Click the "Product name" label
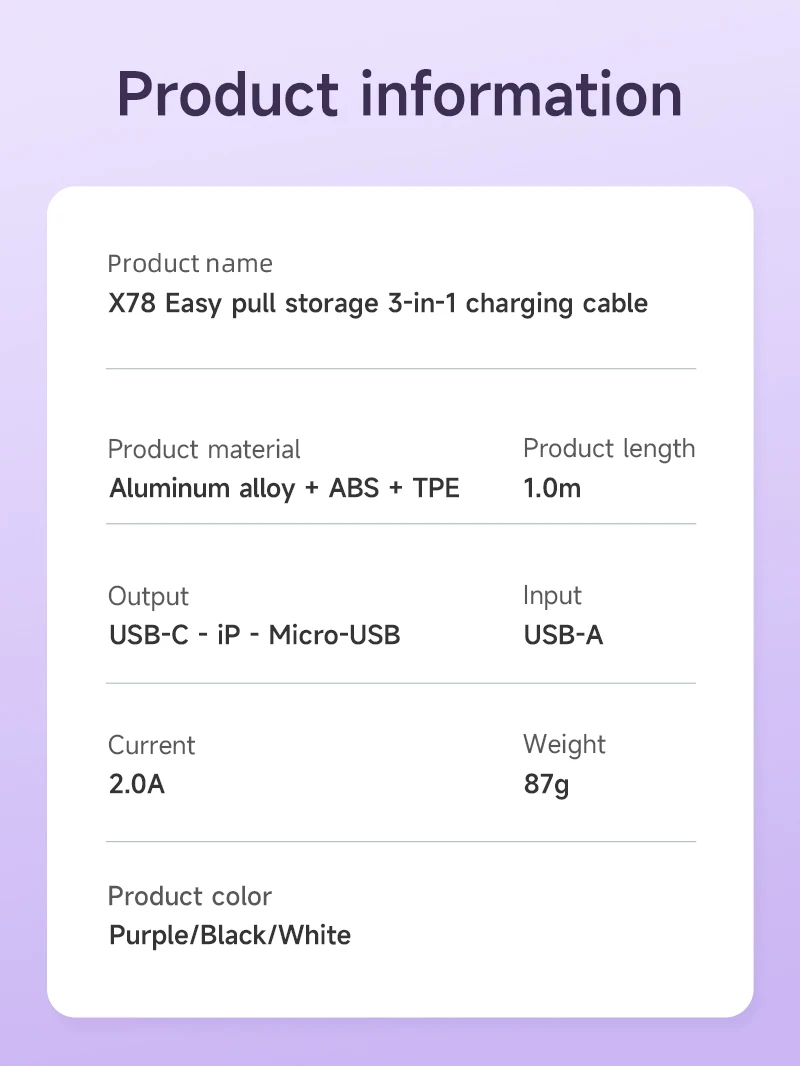The width and height of the screenshot is (800, 1066). [x=190, y=264]
